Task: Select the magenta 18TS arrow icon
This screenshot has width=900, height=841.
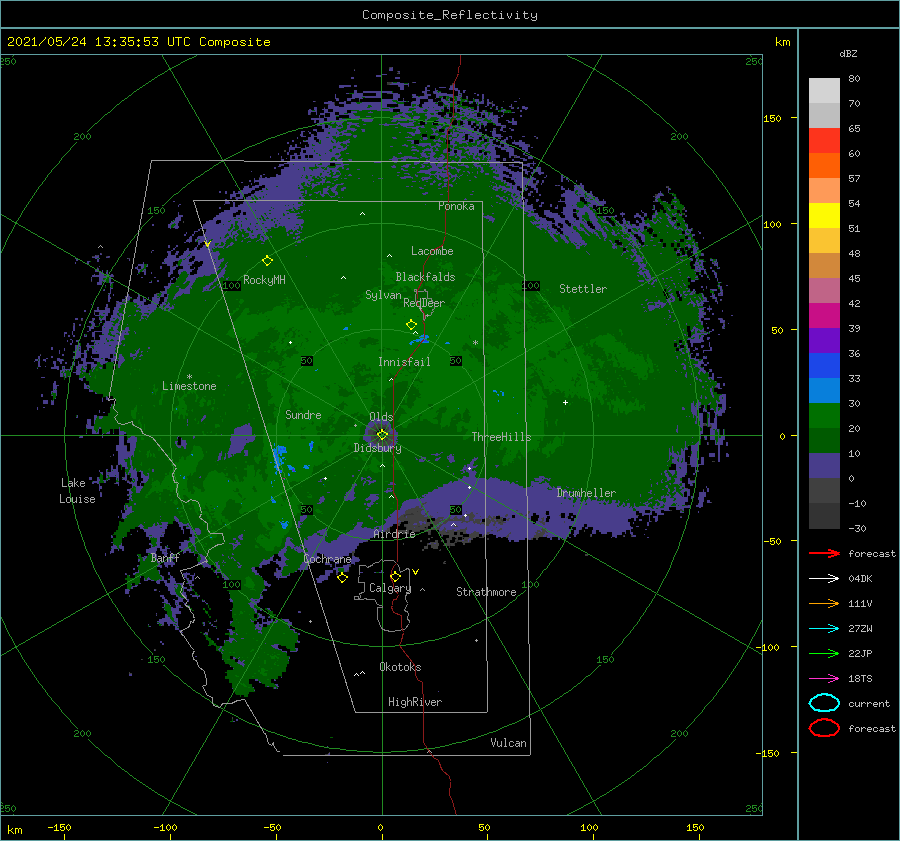Action: [x=824, y=678]
